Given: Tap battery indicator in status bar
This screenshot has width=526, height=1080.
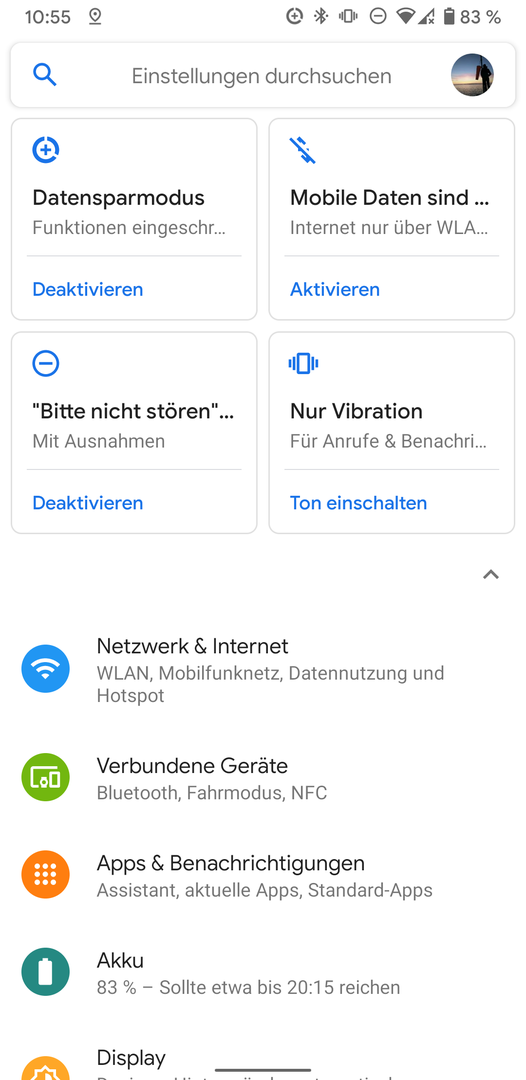Looking at the screenshot, I should (x=449, y=17).
